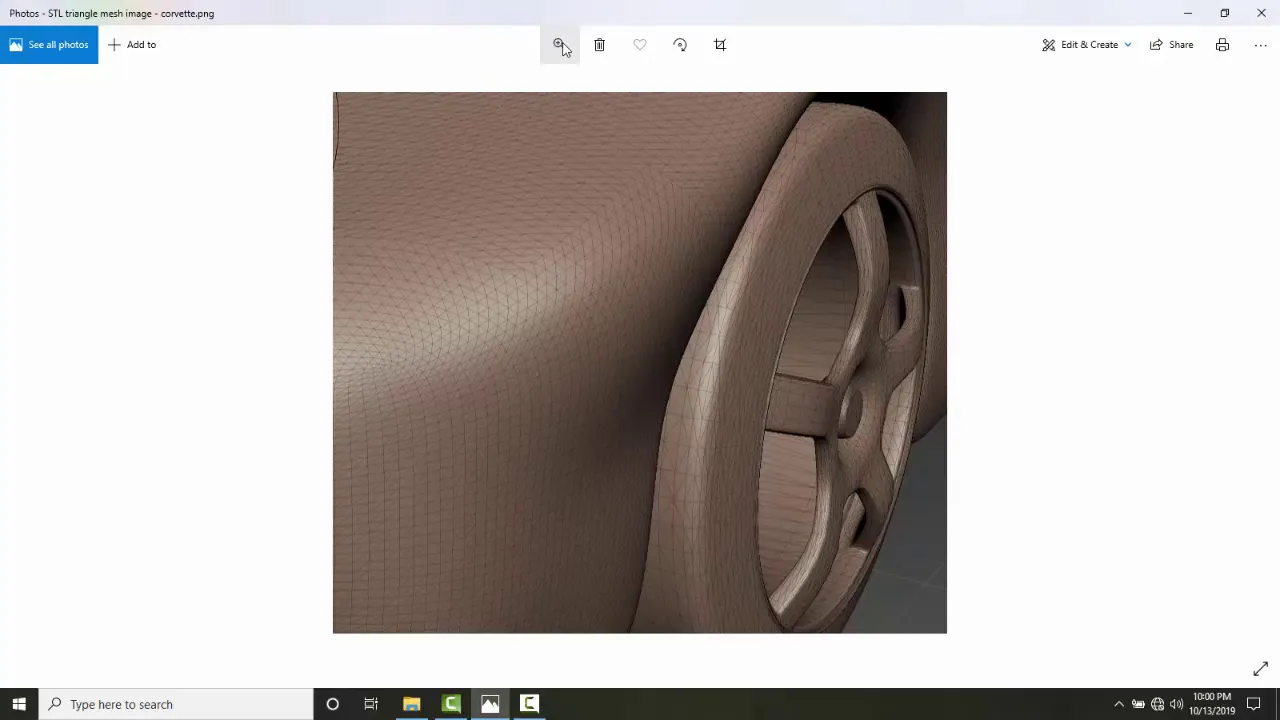Click the Zoom magnifier icon
This screenshot has width=1280, height=720.
tap(560, 44)
